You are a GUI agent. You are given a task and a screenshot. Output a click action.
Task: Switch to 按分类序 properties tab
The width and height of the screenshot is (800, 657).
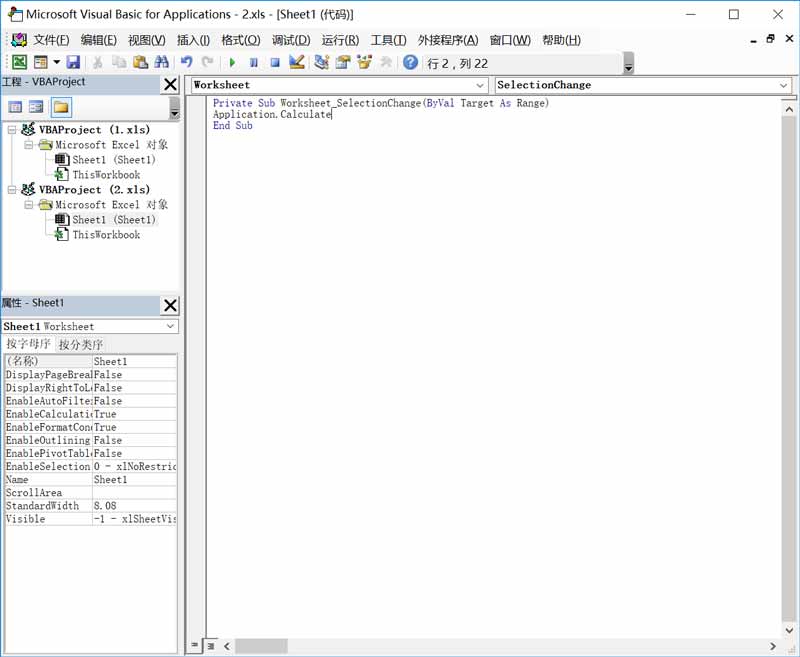click(x=81, y=344)
